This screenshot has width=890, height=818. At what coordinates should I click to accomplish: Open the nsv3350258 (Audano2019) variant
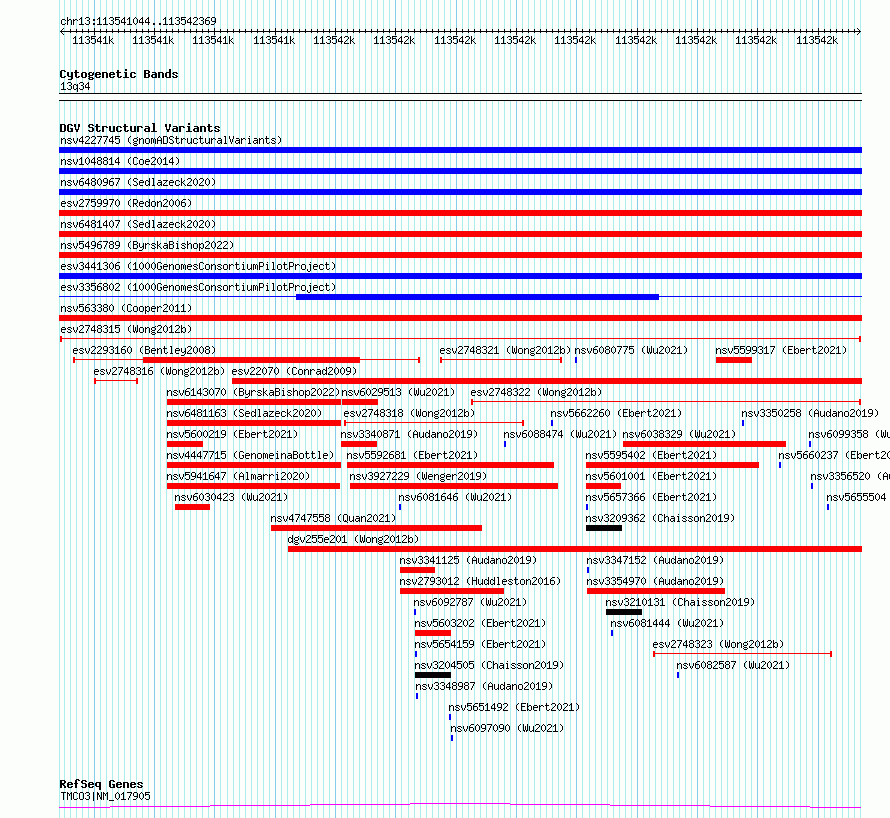coord(810,413)
